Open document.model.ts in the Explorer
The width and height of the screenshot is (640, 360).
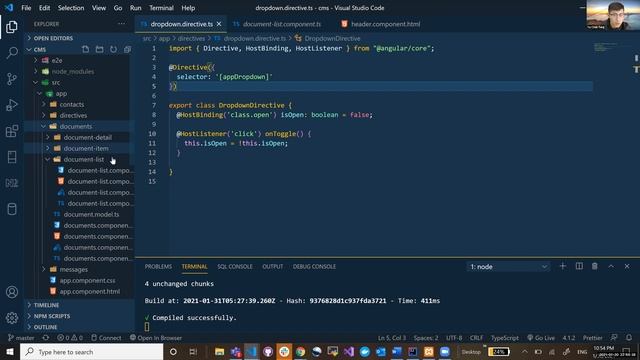tap(91, 214)
